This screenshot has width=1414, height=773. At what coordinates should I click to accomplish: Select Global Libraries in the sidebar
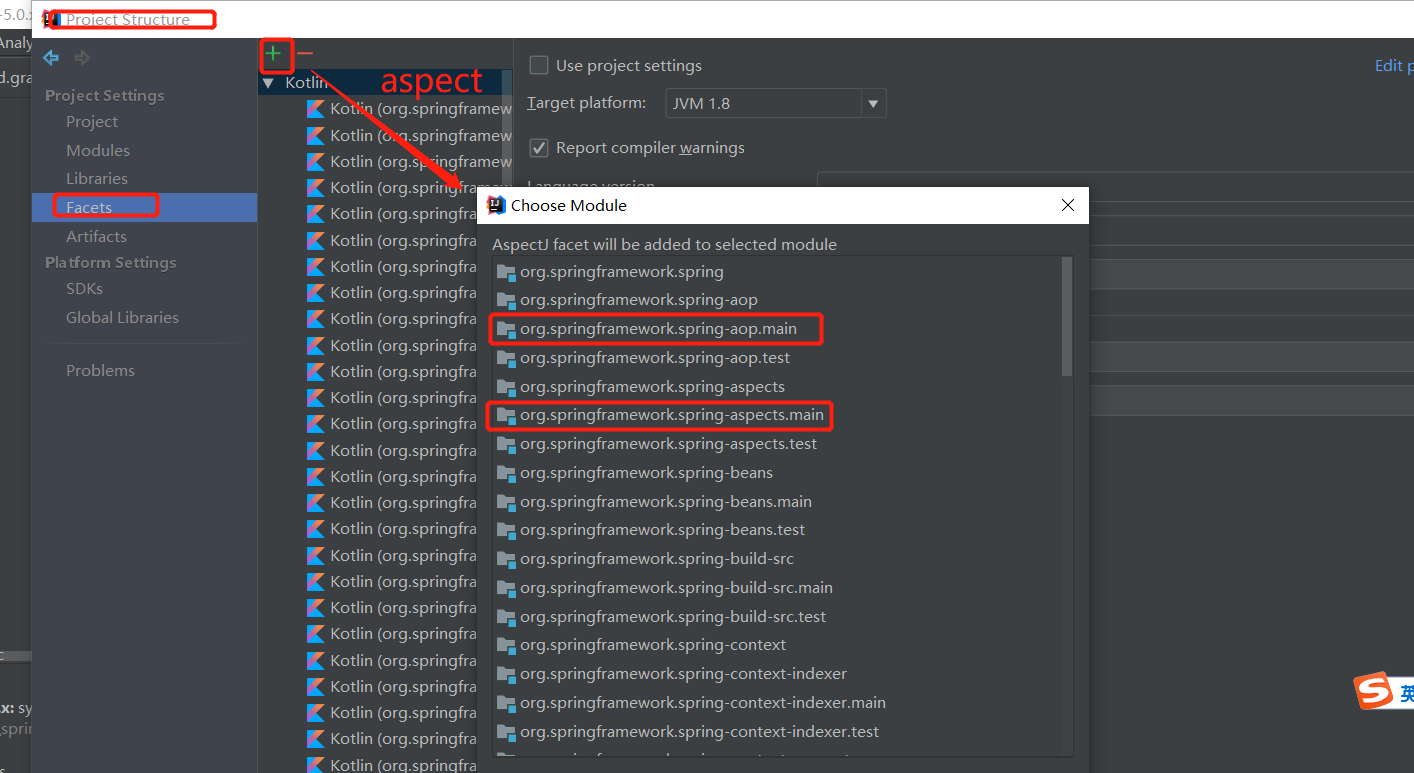122,318
